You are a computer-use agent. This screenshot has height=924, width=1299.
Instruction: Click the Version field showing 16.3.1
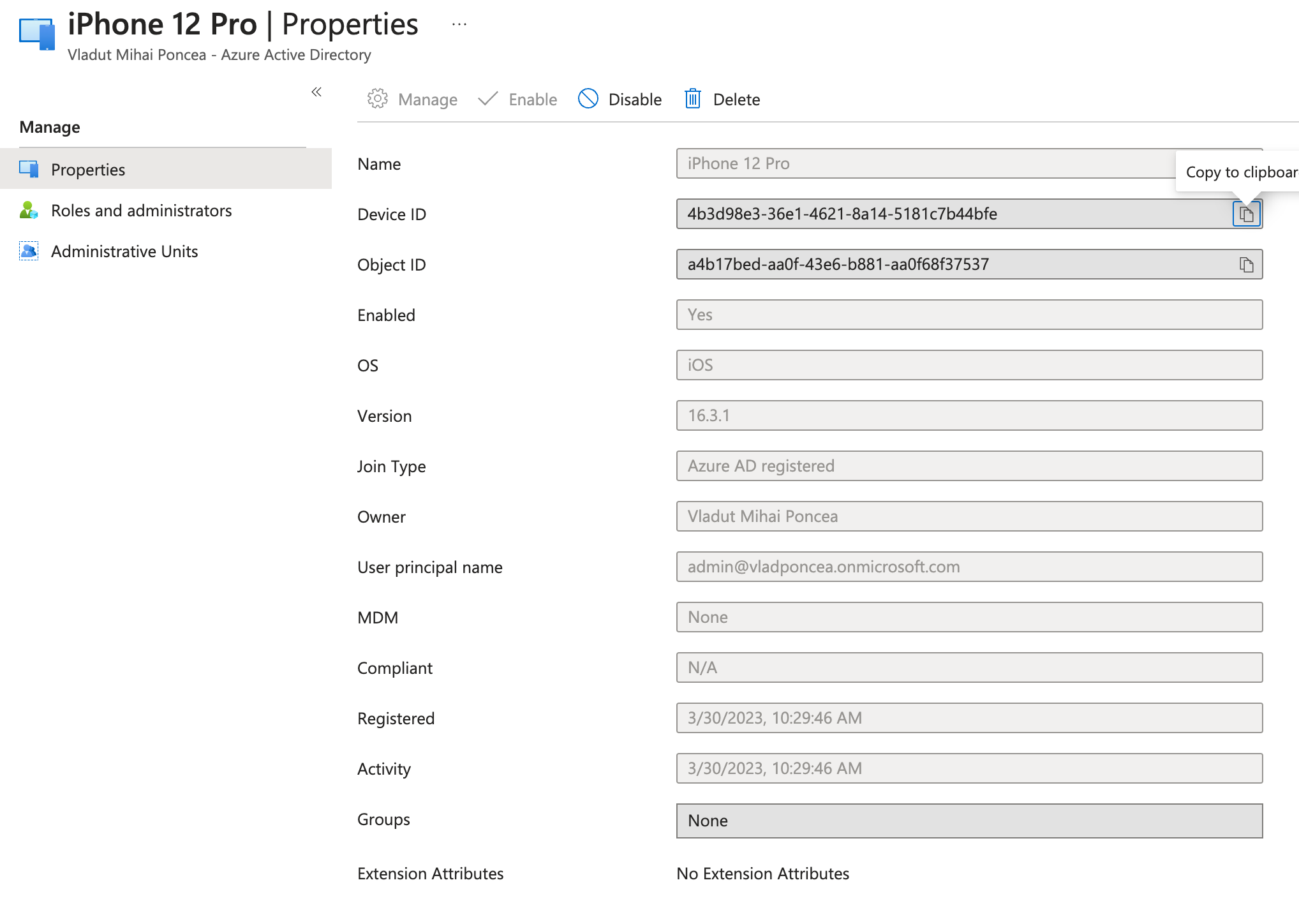[x=969, y=415]
